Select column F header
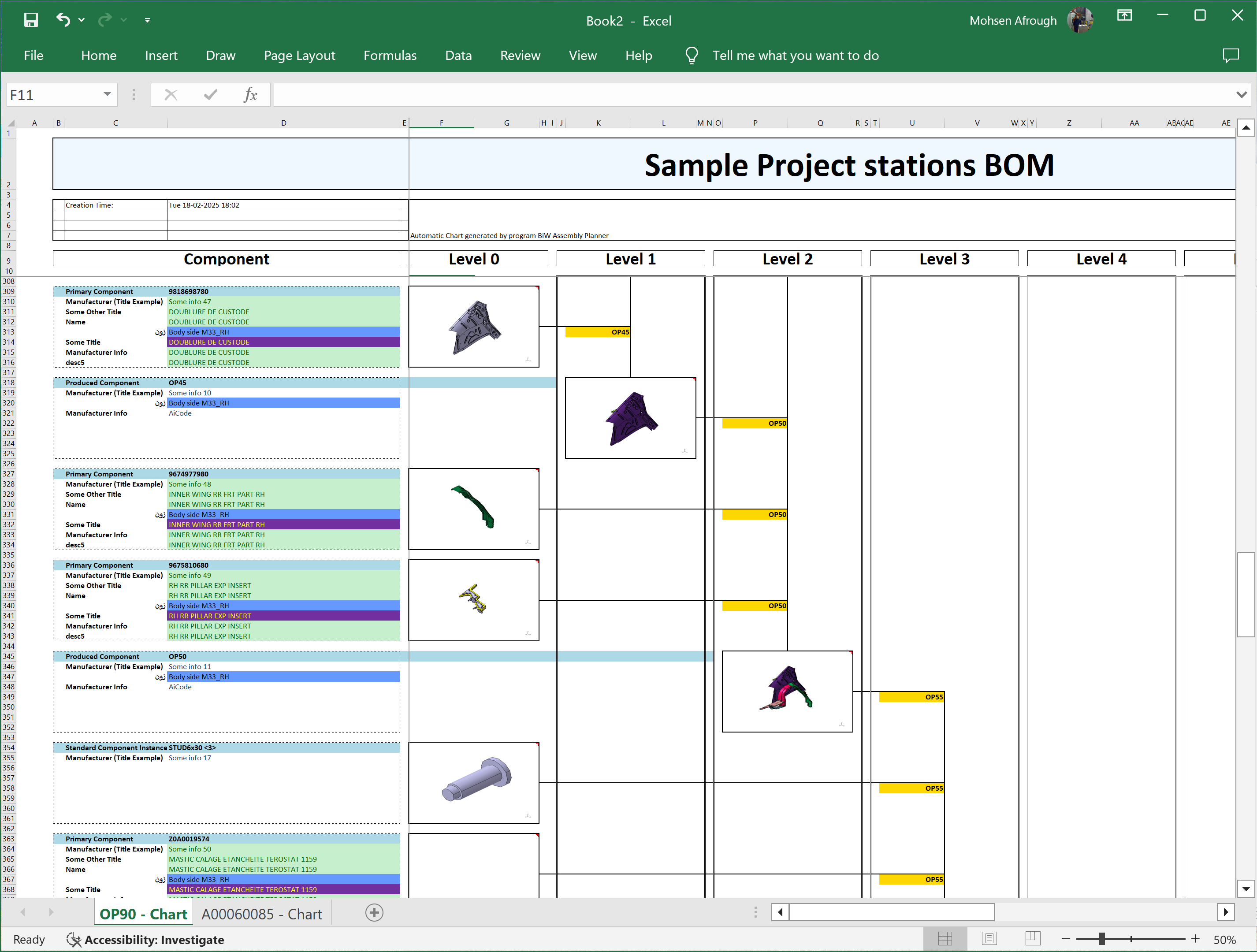1257x952 pixels. (442, 123)
